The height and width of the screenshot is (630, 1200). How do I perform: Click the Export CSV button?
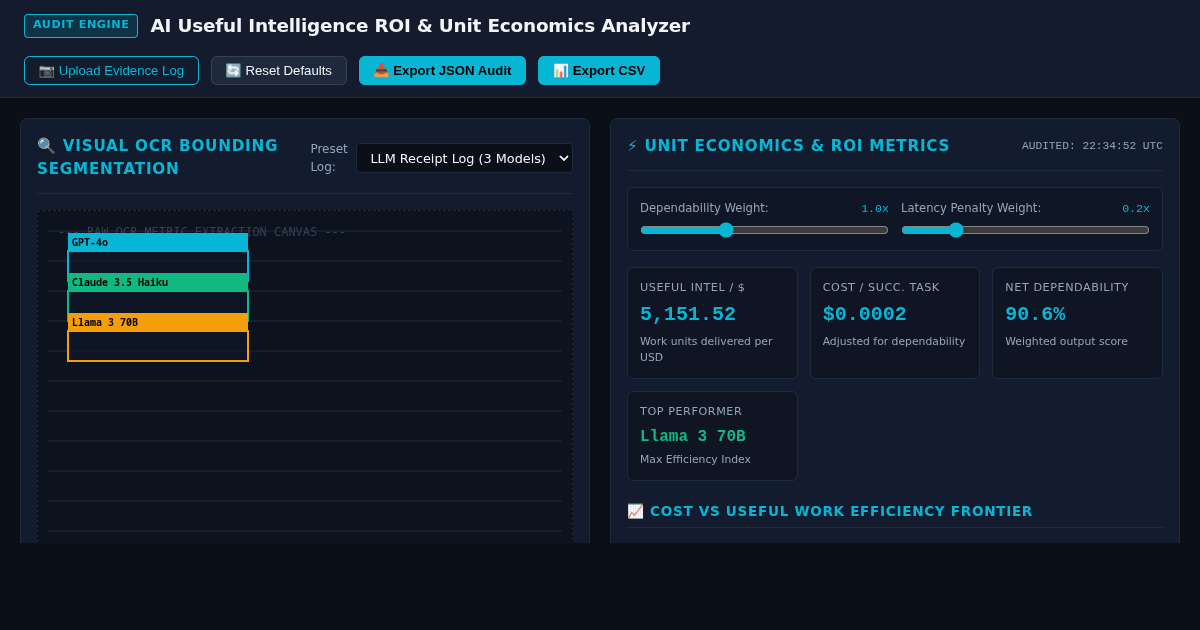click(x=599, y=70)
